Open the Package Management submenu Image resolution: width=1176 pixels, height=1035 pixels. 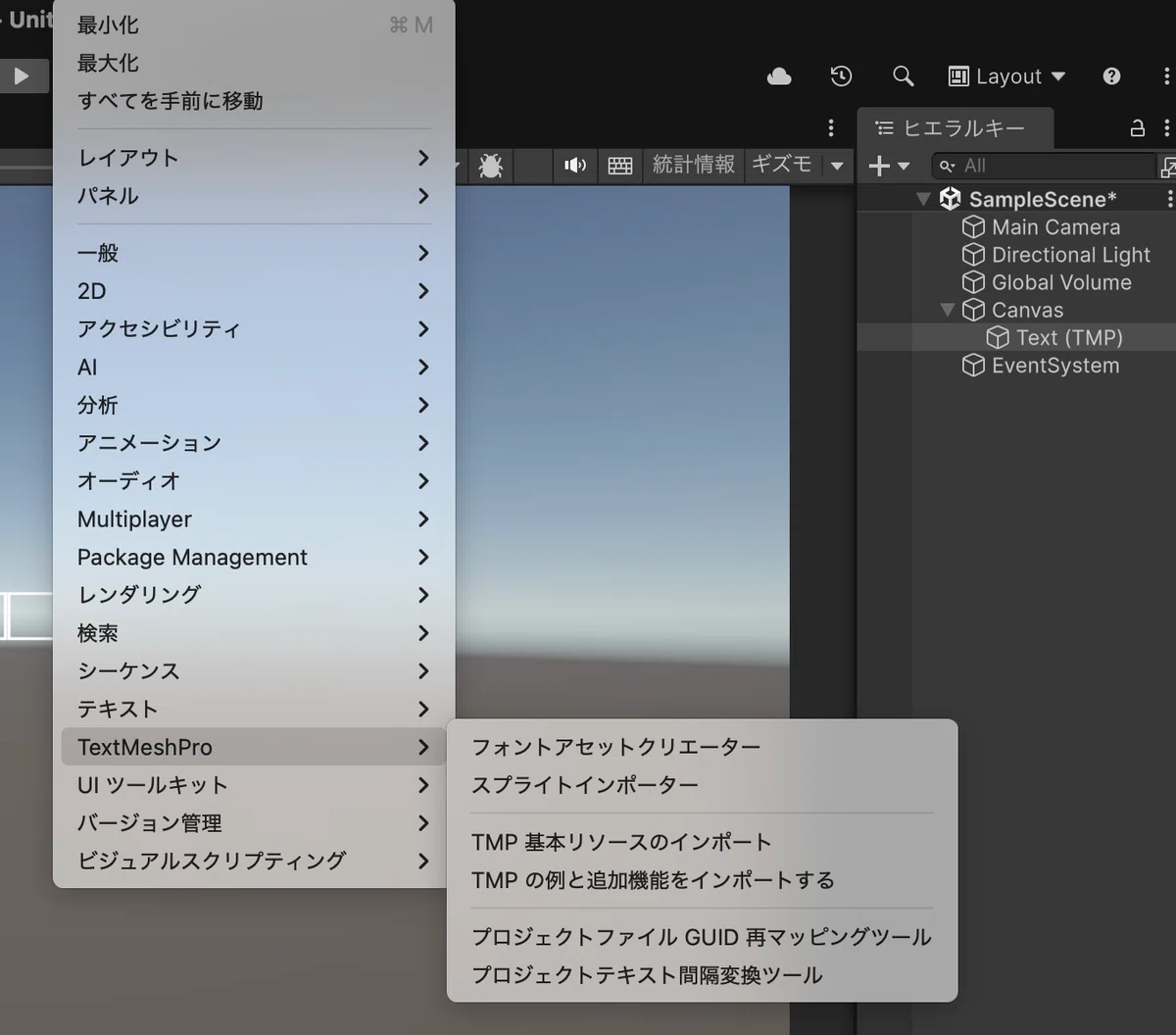tap(255, 557)
